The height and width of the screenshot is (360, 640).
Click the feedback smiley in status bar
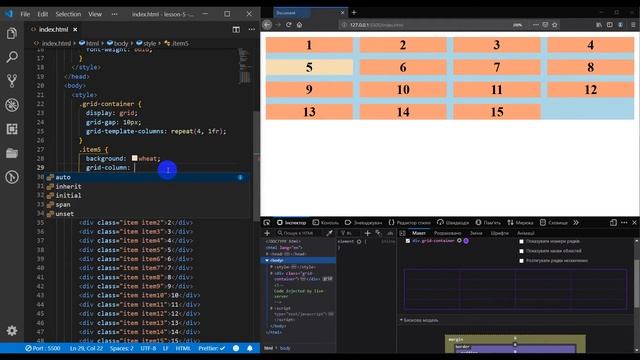click(236, 348)
